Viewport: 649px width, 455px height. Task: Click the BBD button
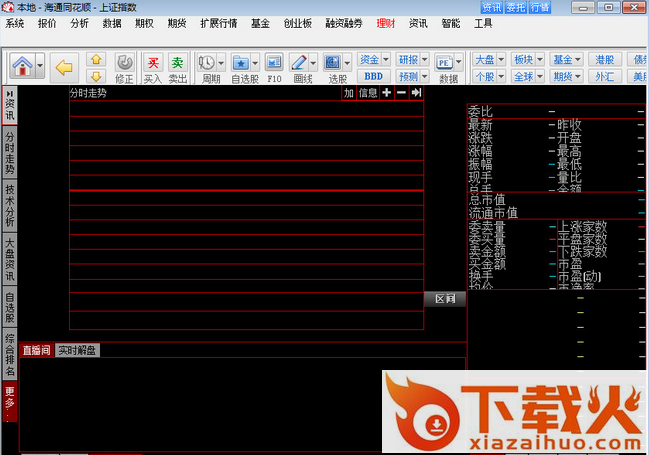[x=373, y=76]
